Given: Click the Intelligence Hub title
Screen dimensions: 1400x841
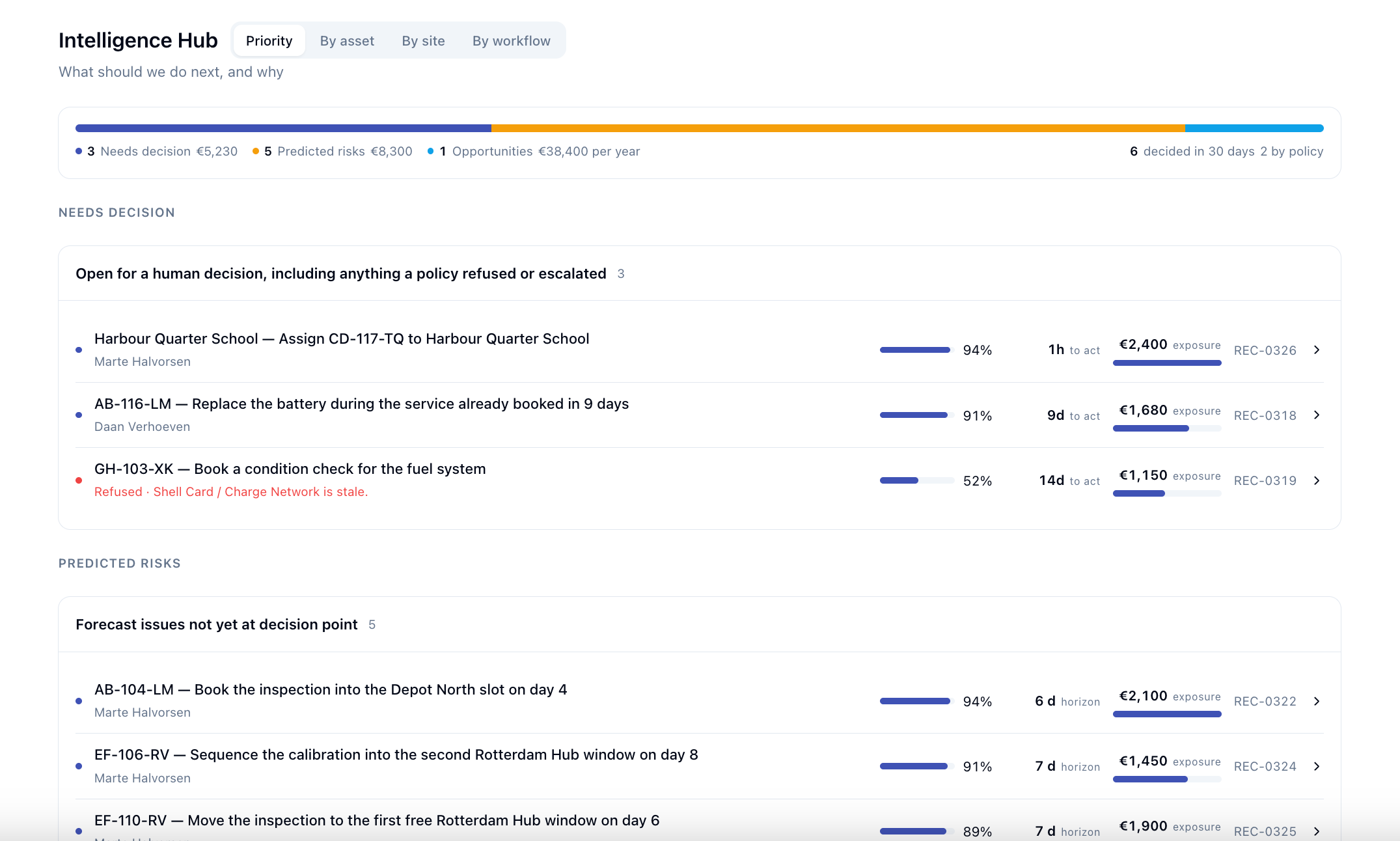Looking at the screenshot, I should pos(138,40).
